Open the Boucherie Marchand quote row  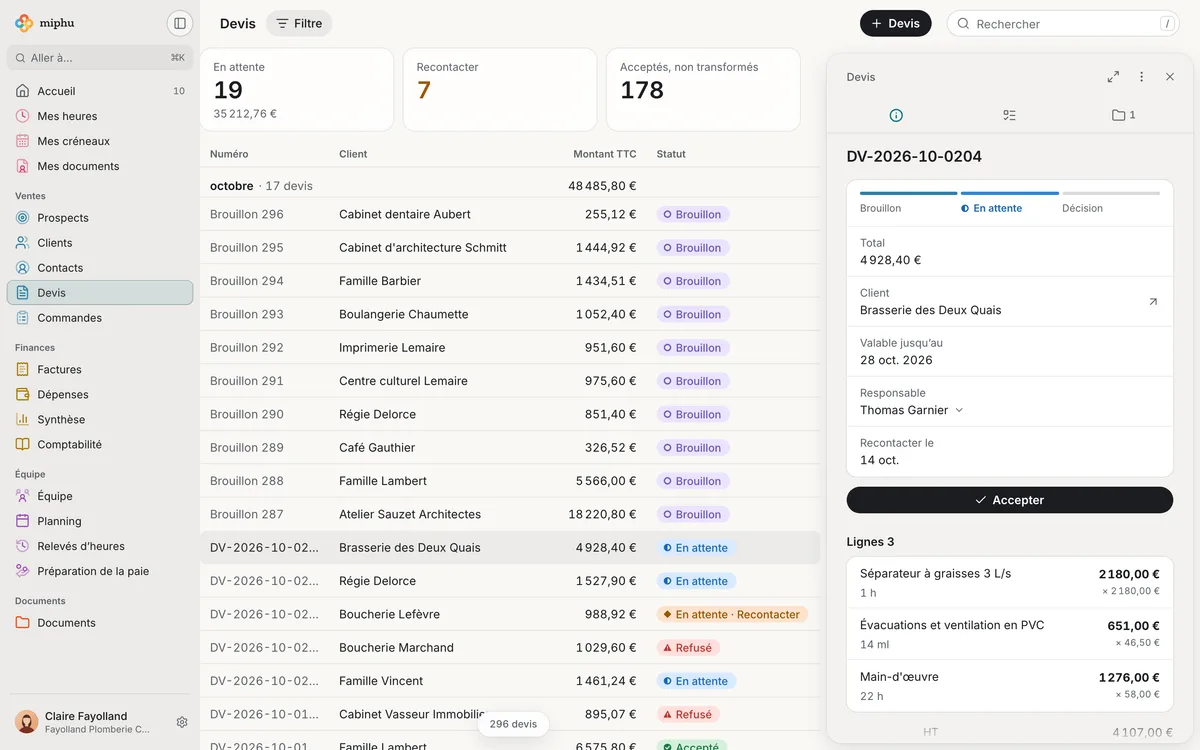510,648
